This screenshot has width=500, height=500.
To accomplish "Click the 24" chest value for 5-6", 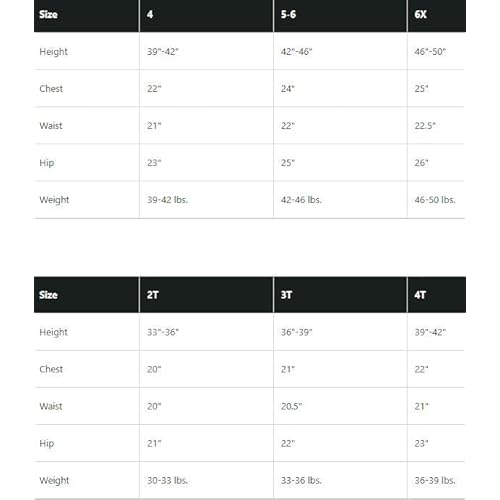I will [288, 89].
